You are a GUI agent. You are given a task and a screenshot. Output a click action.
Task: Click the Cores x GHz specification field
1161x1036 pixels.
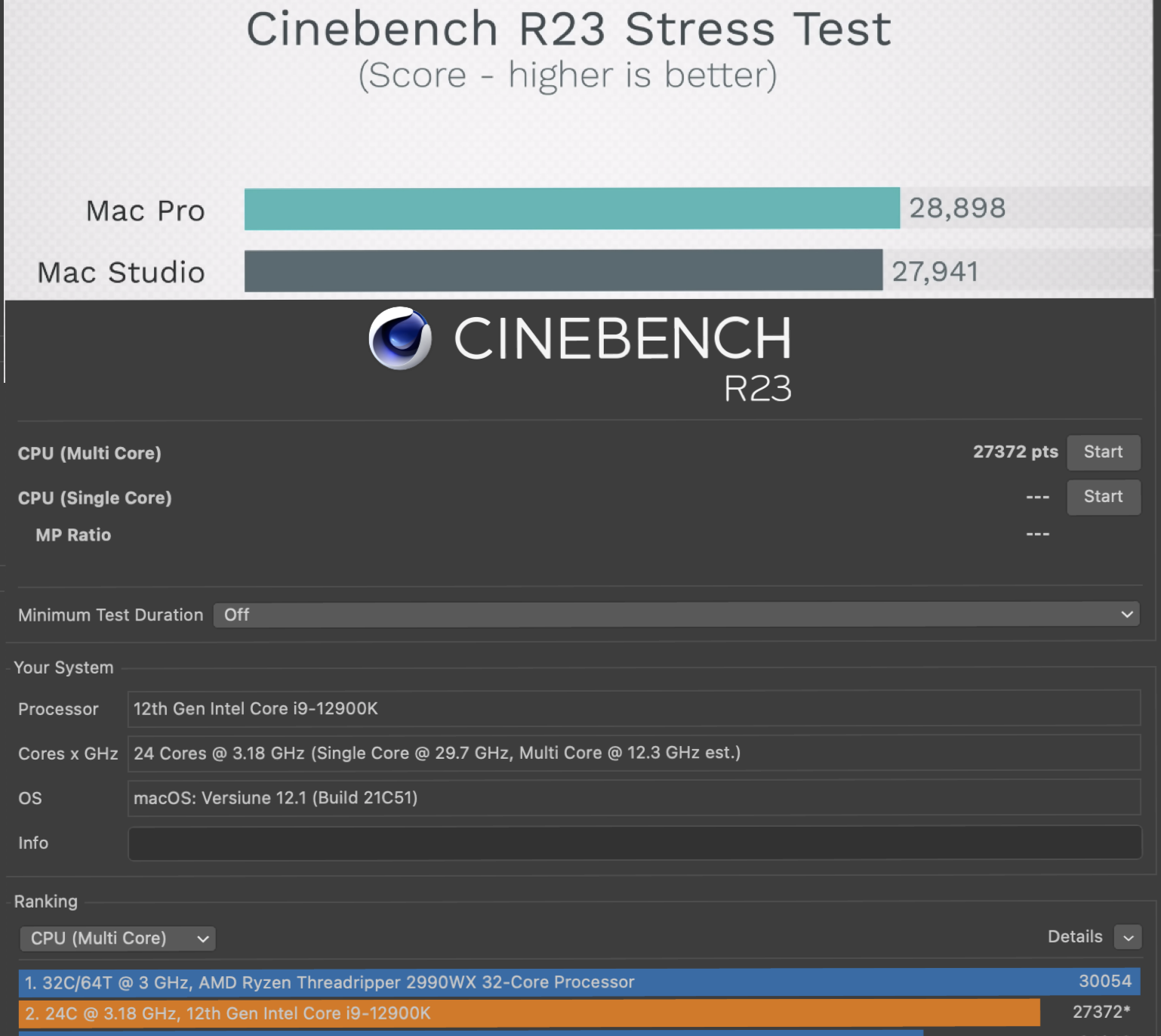point(634,753)
